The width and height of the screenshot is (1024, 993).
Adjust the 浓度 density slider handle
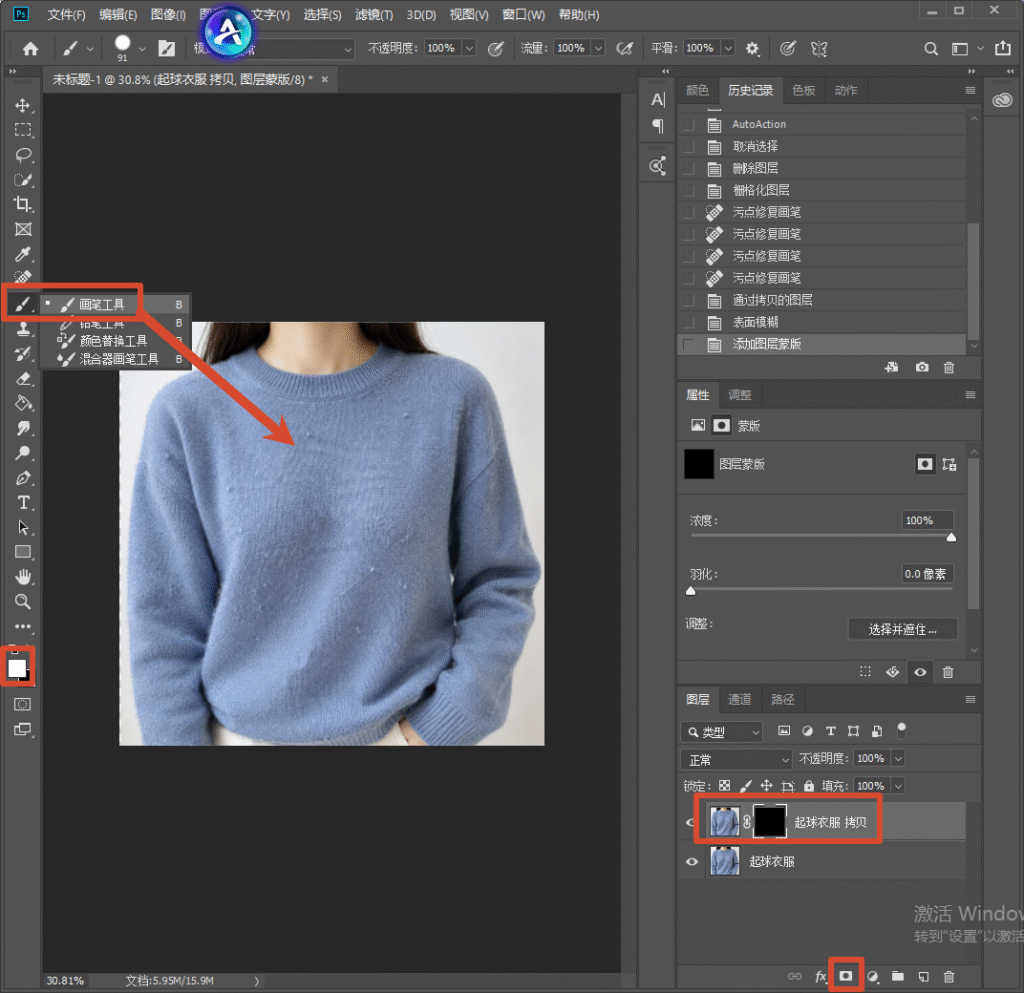pos(952,537)
